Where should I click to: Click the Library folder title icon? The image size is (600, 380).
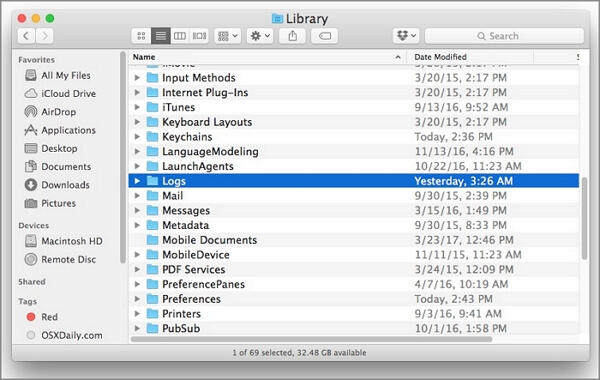pyautogui.click(x=277, y=18)
